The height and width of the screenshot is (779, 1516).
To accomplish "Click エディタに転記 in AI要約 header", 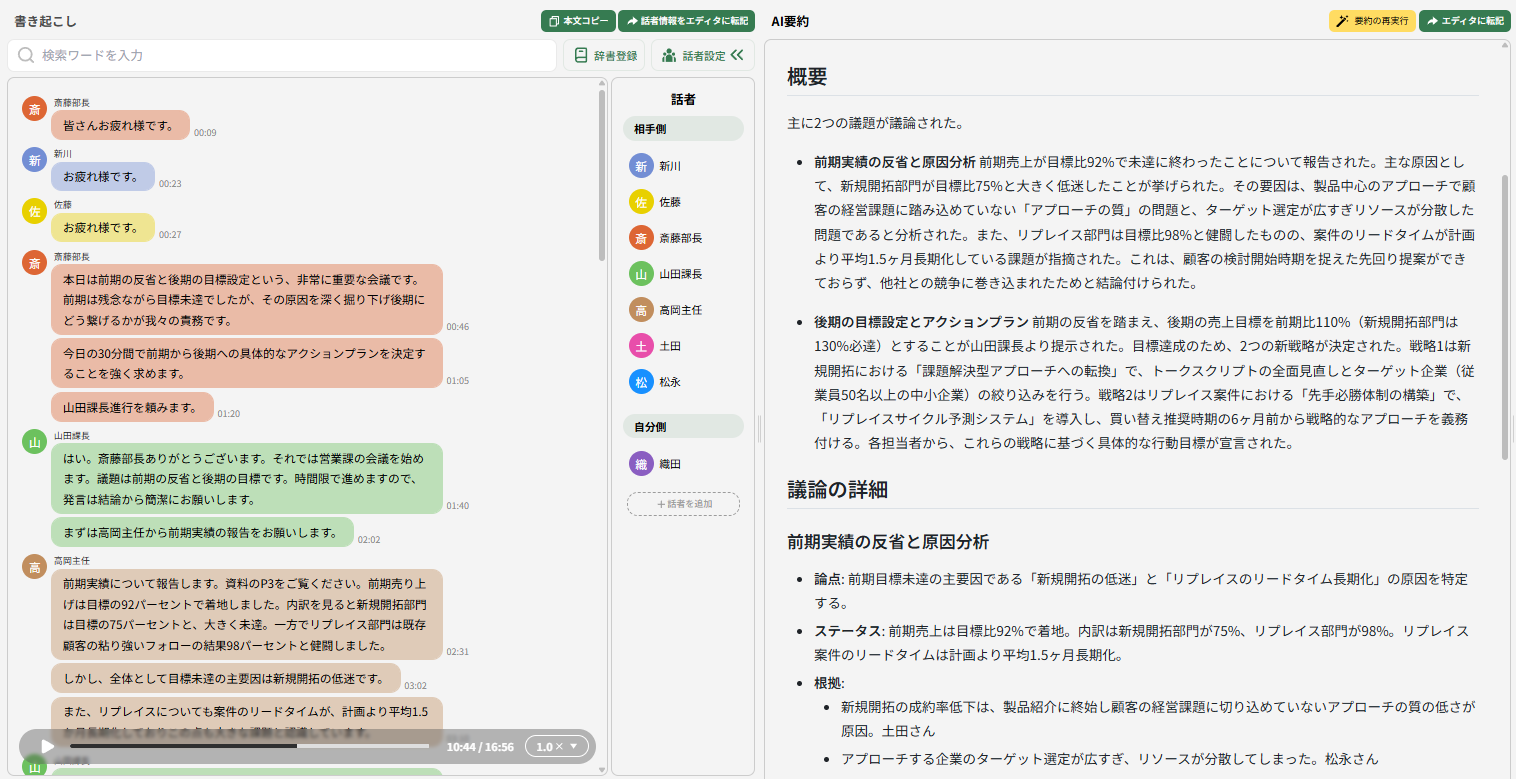I will (1464, 21).
